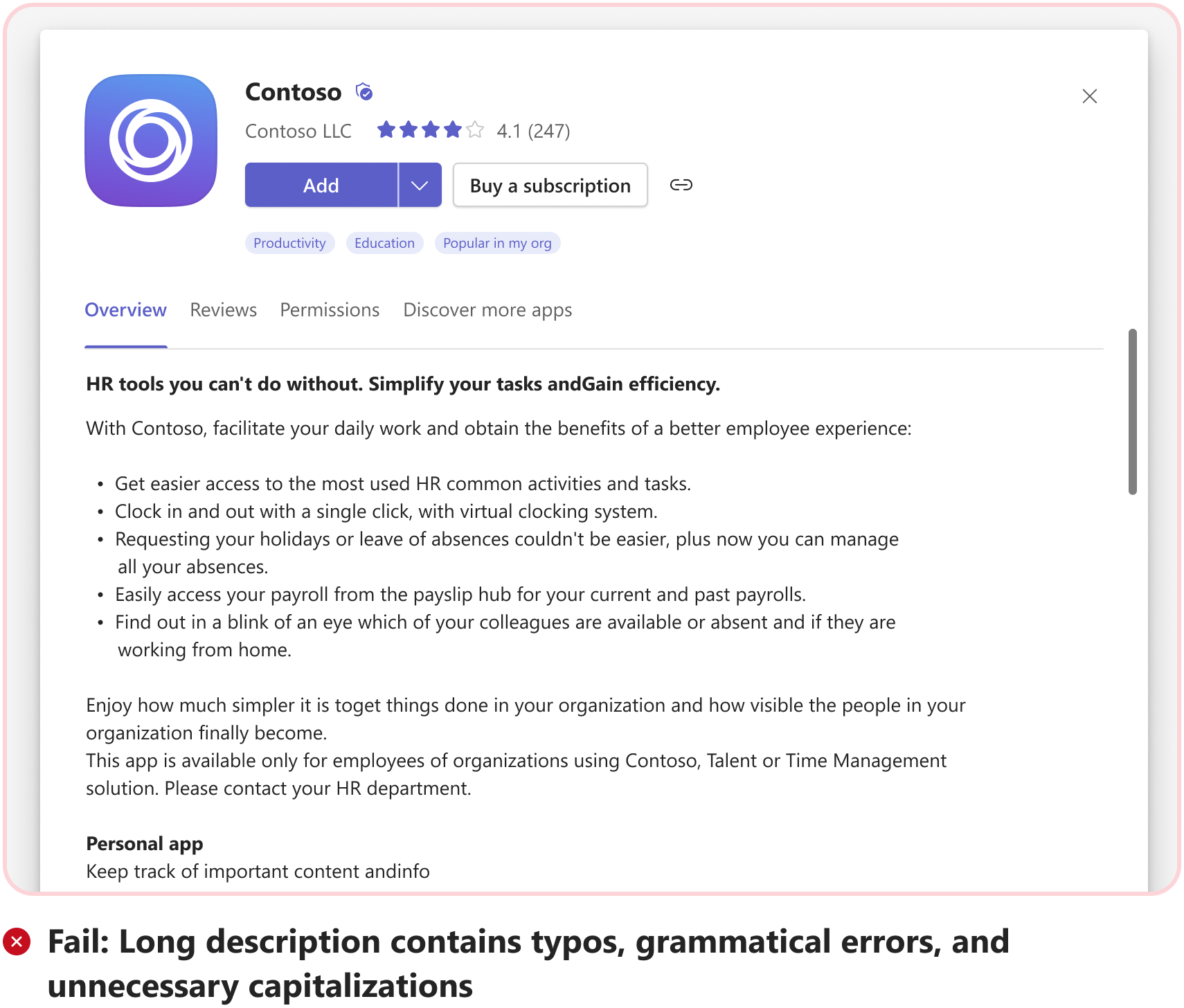Expand the Add button dropdown arrow

click(420, 185)
